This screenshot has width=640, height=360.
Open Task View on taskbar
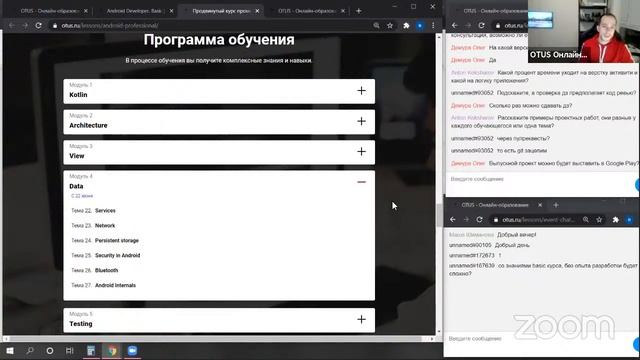70,351
